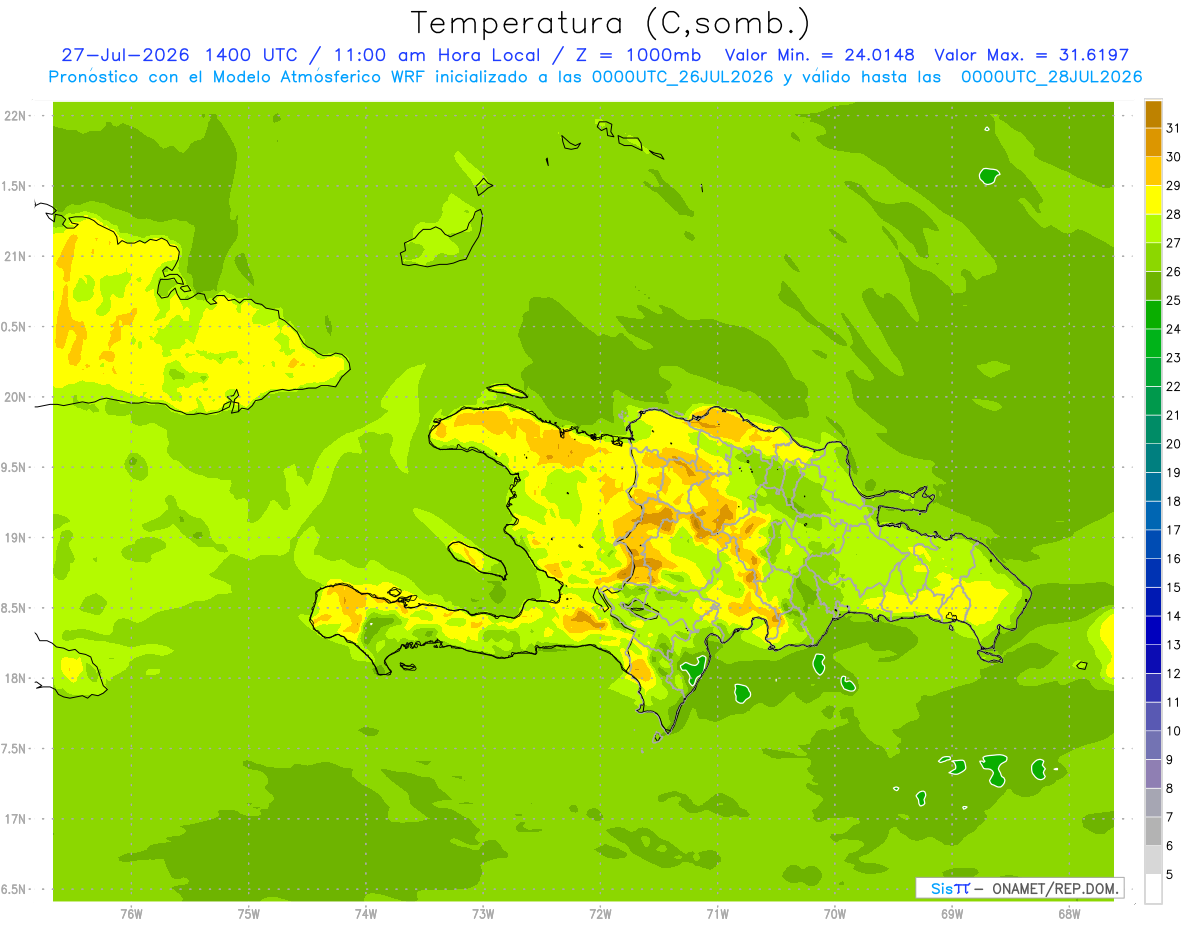Pick the orange swatch between legend 30 and 31

1153,143
